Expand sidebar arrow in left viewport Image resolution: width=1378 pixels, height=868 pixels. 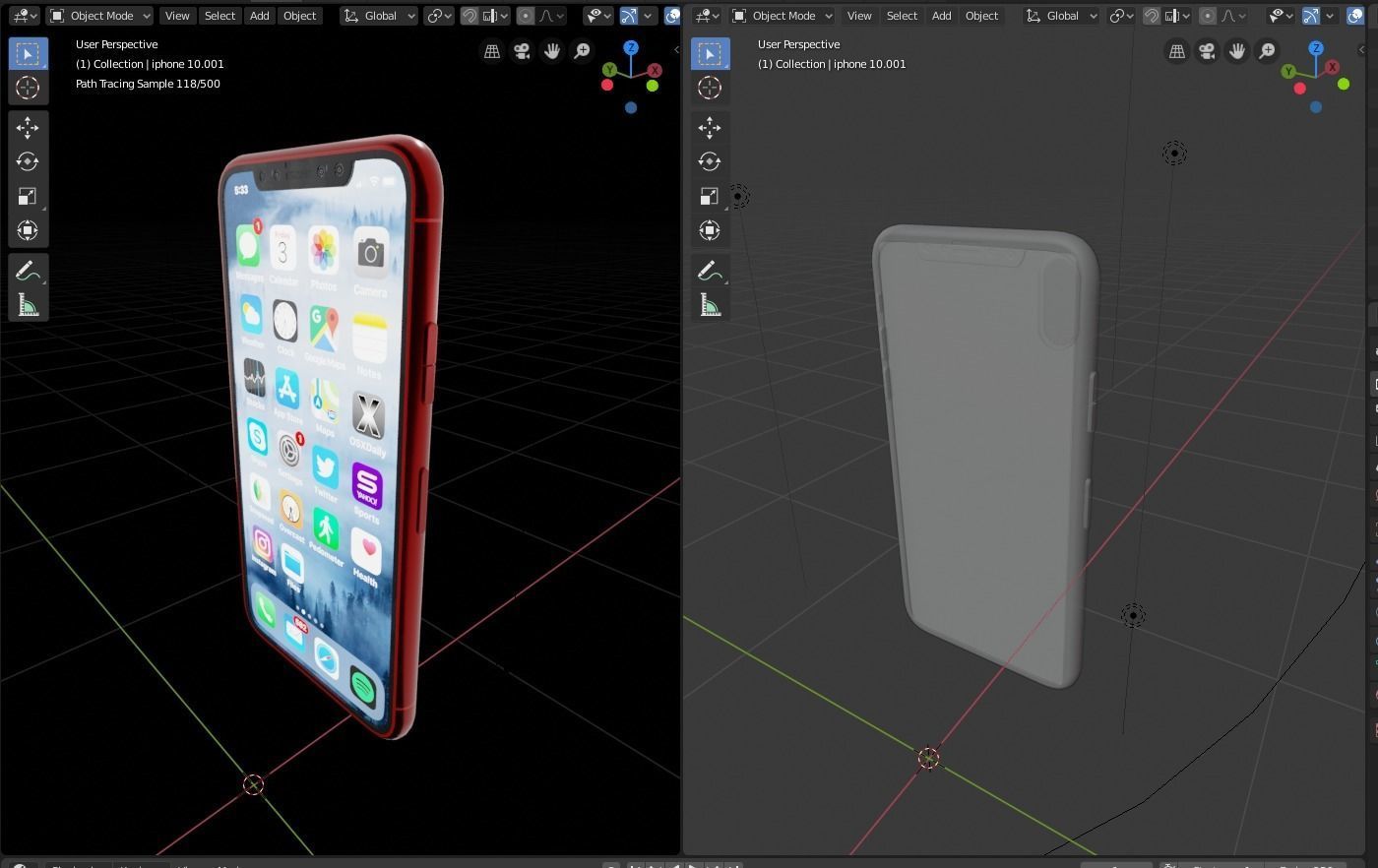pos(676,49)
